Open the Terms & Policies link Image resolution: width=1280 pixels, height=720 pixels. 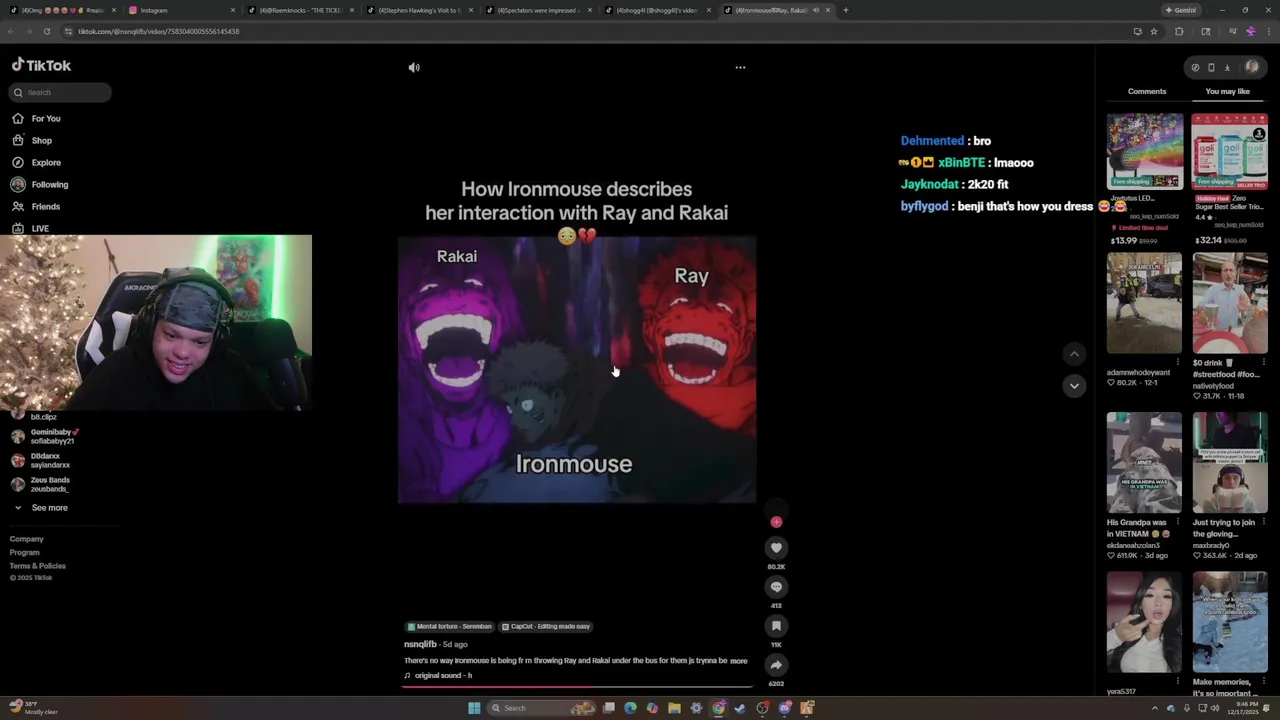38,566
